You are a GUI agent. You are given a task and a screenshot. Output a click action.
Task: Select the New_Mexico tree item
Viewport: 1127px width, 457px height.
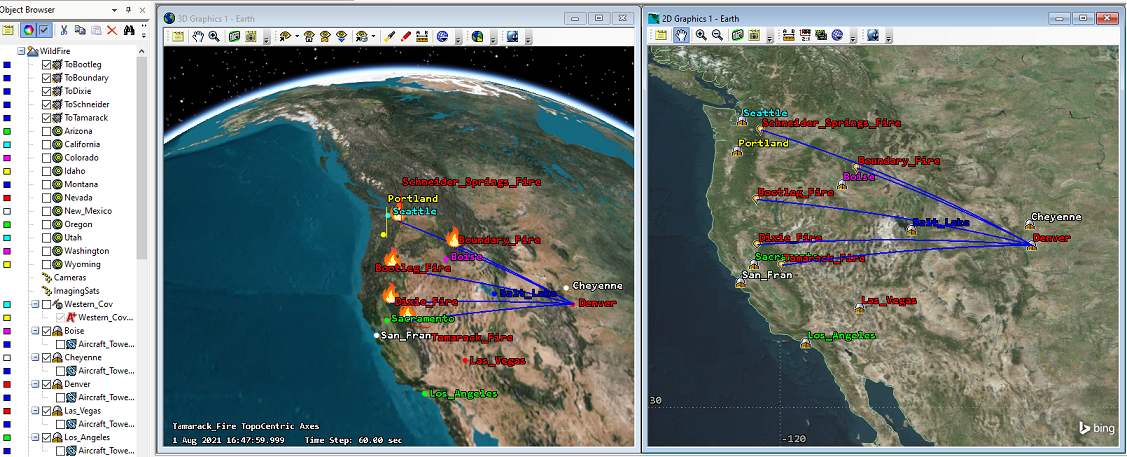[88, 211]
